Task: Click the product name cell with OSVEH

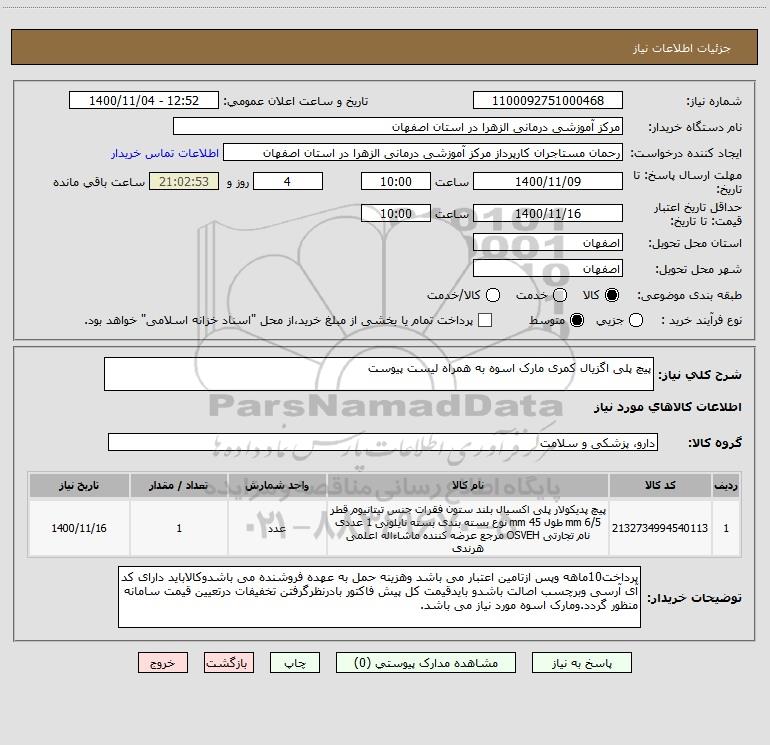Action: pos(468,528)
